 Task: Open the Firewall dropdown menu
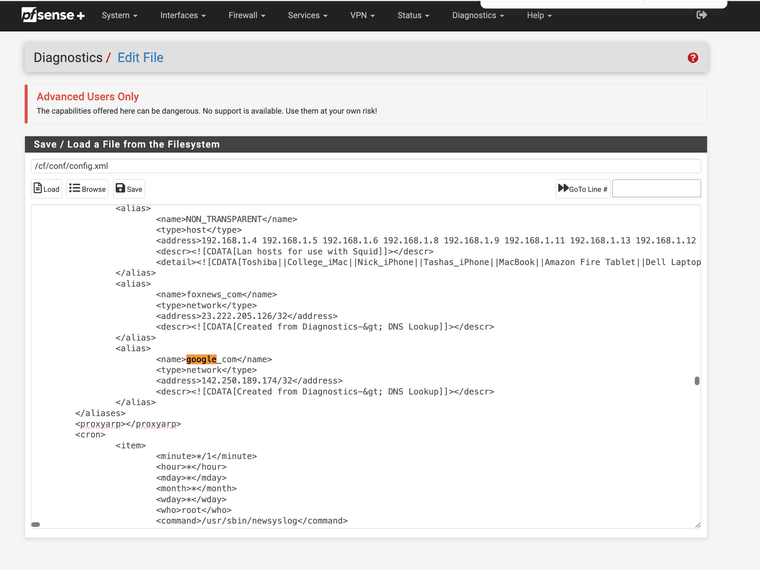(247, 16)
